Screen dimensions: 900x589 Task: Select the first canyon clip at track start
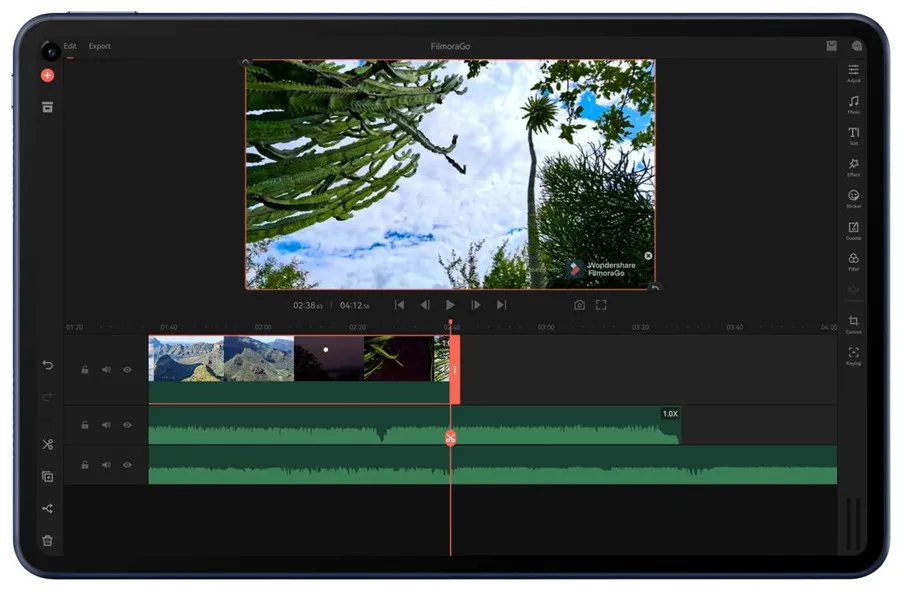[186, 359]
